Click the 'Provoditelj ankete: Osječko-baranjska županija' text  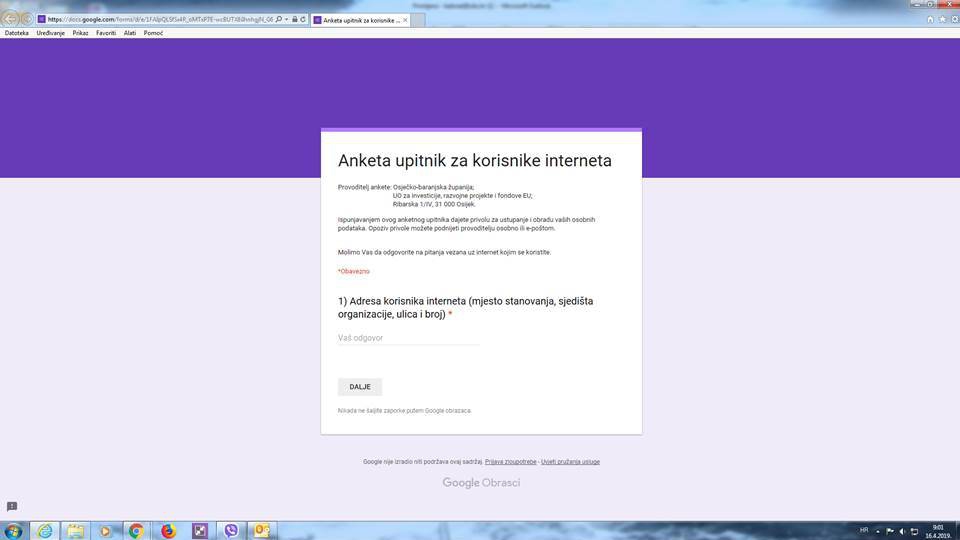coord(406,187)
